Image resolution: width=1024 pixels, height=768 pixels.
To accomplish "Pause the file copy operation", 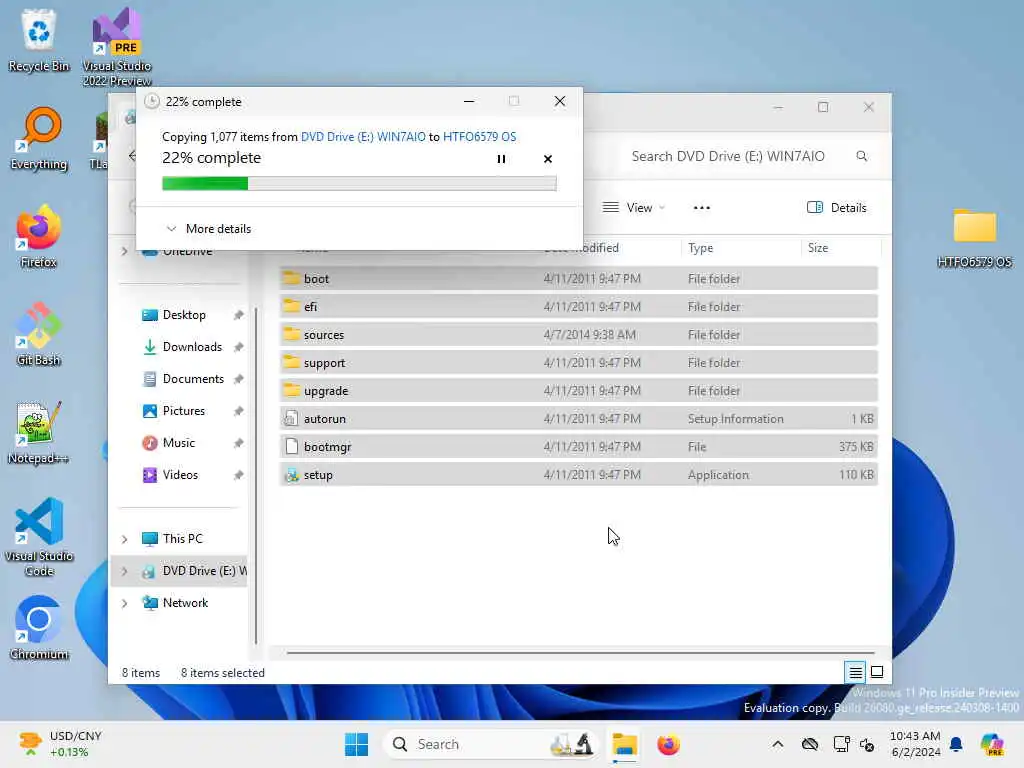I will coord(501,159).
